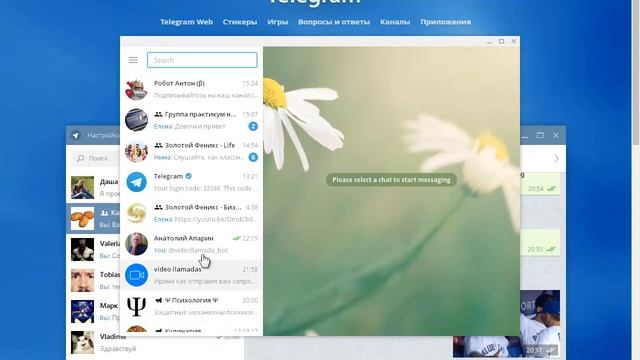640x360 pixels.
Task: Click 'Please select a chat to start messaging' label
Action: pos(391,180)
